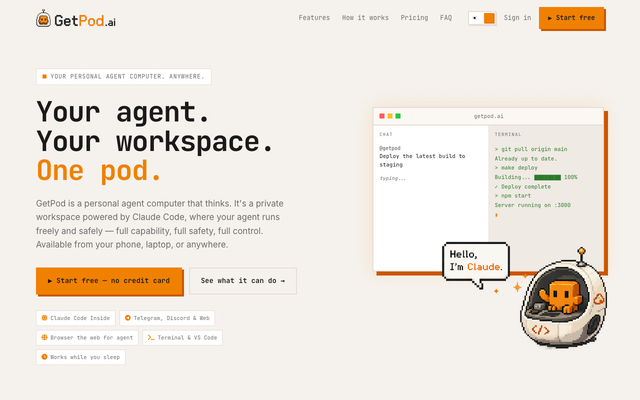
Task: Click the green Building progress bar
Action: [x=547, y=177]
